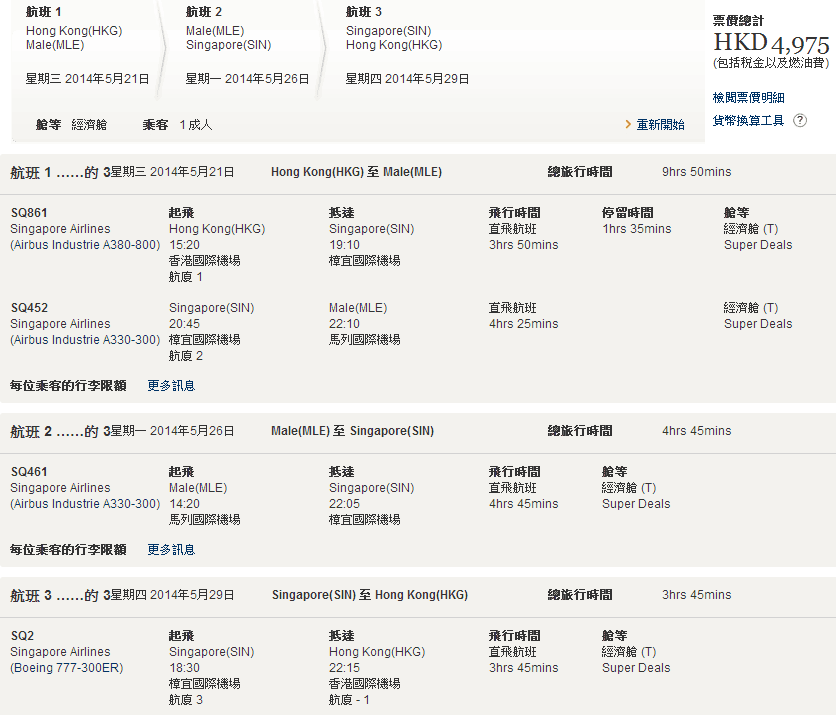This screenshot has width=836, height=715.
Task: Click flight number SQ2
Action: click(x=21, y=636)
